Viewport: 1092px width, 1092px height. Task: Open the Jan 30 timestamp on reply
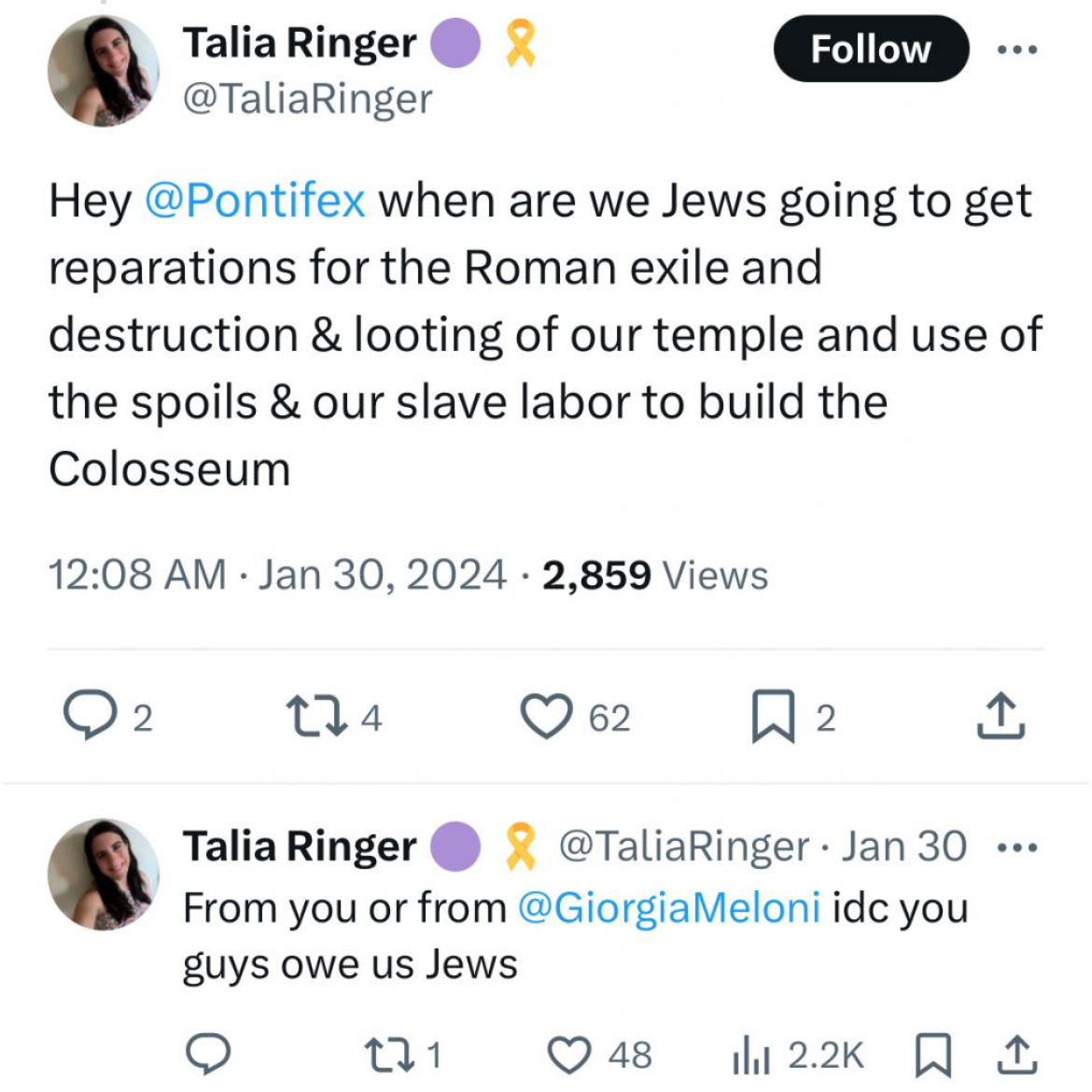point(904,847)
